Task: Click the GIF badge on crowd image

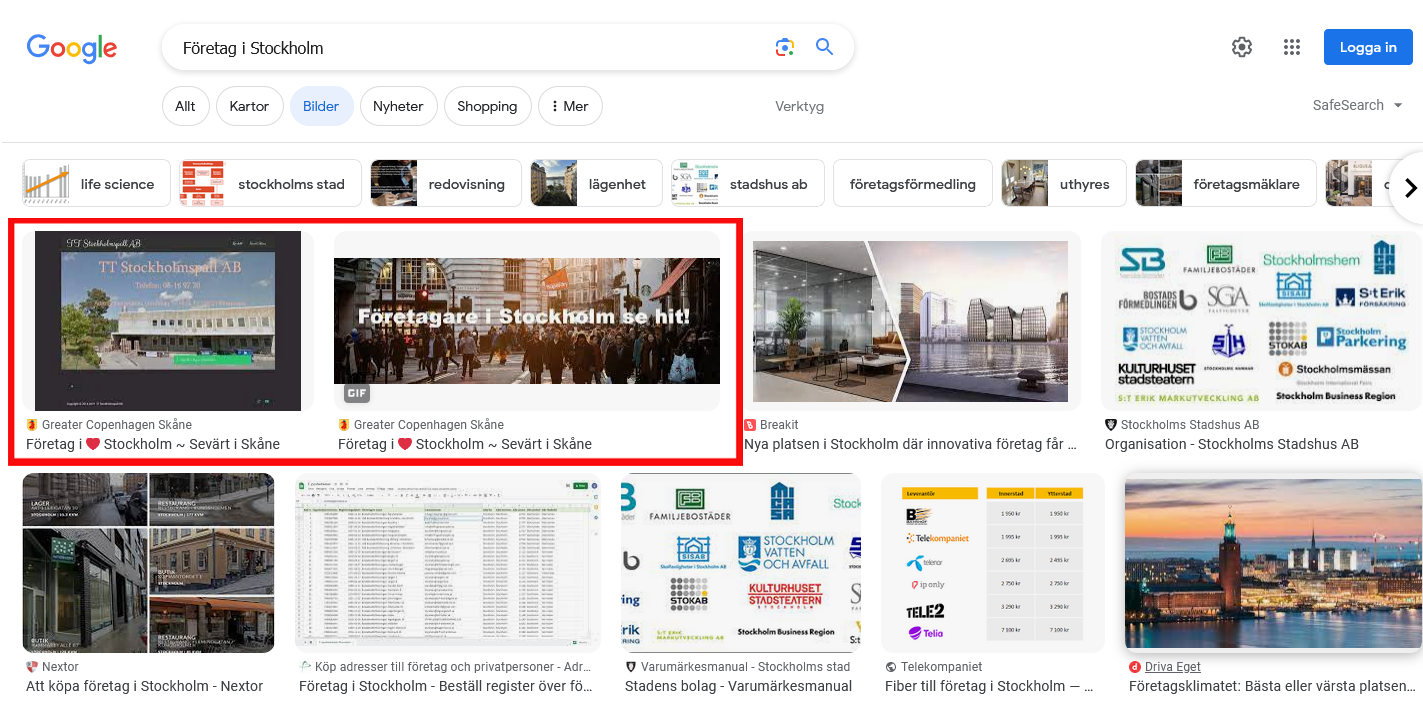Action: (357, 393)
